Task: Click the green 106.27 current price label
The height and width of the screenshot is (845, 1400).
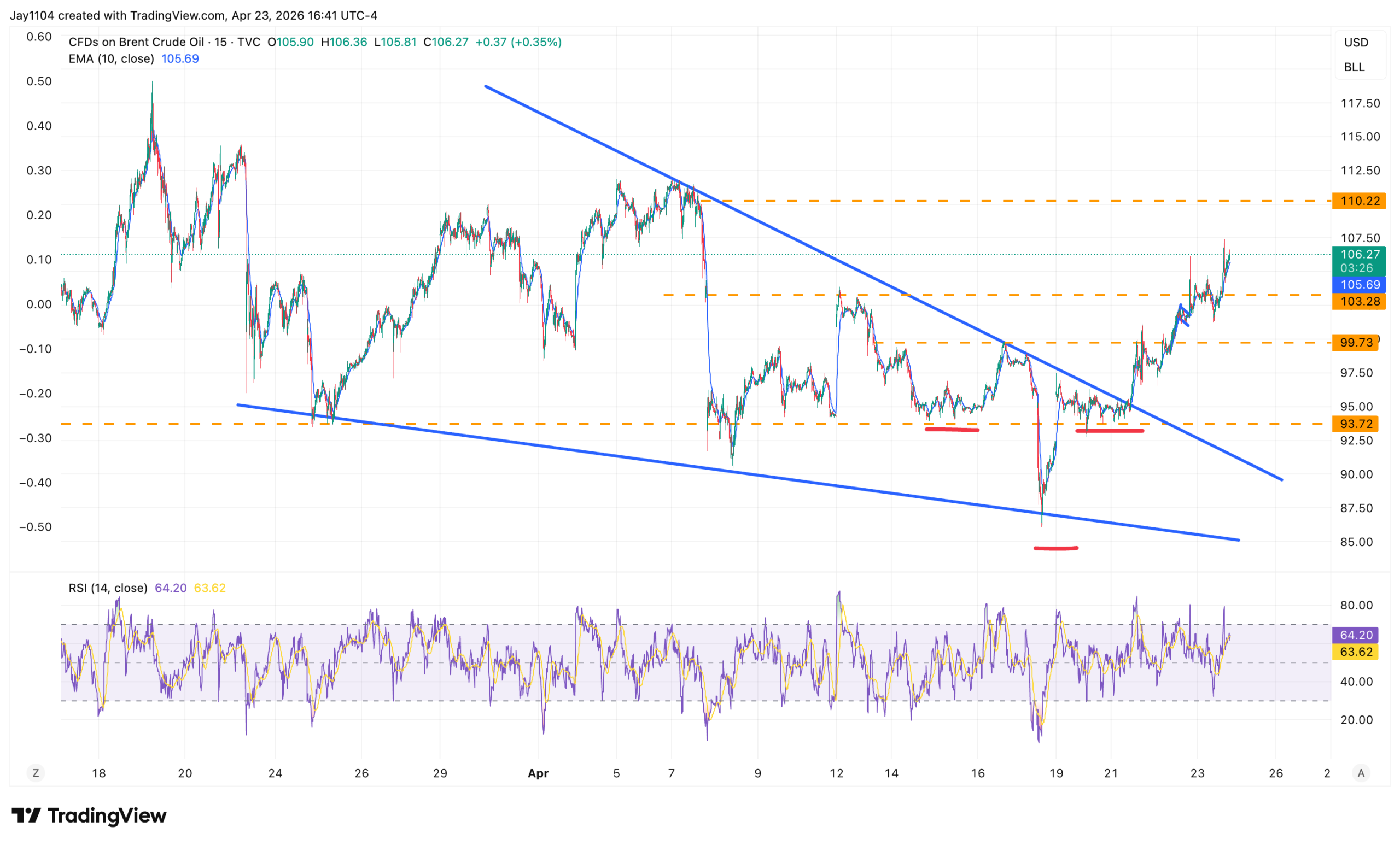Action: [1358, 254]
